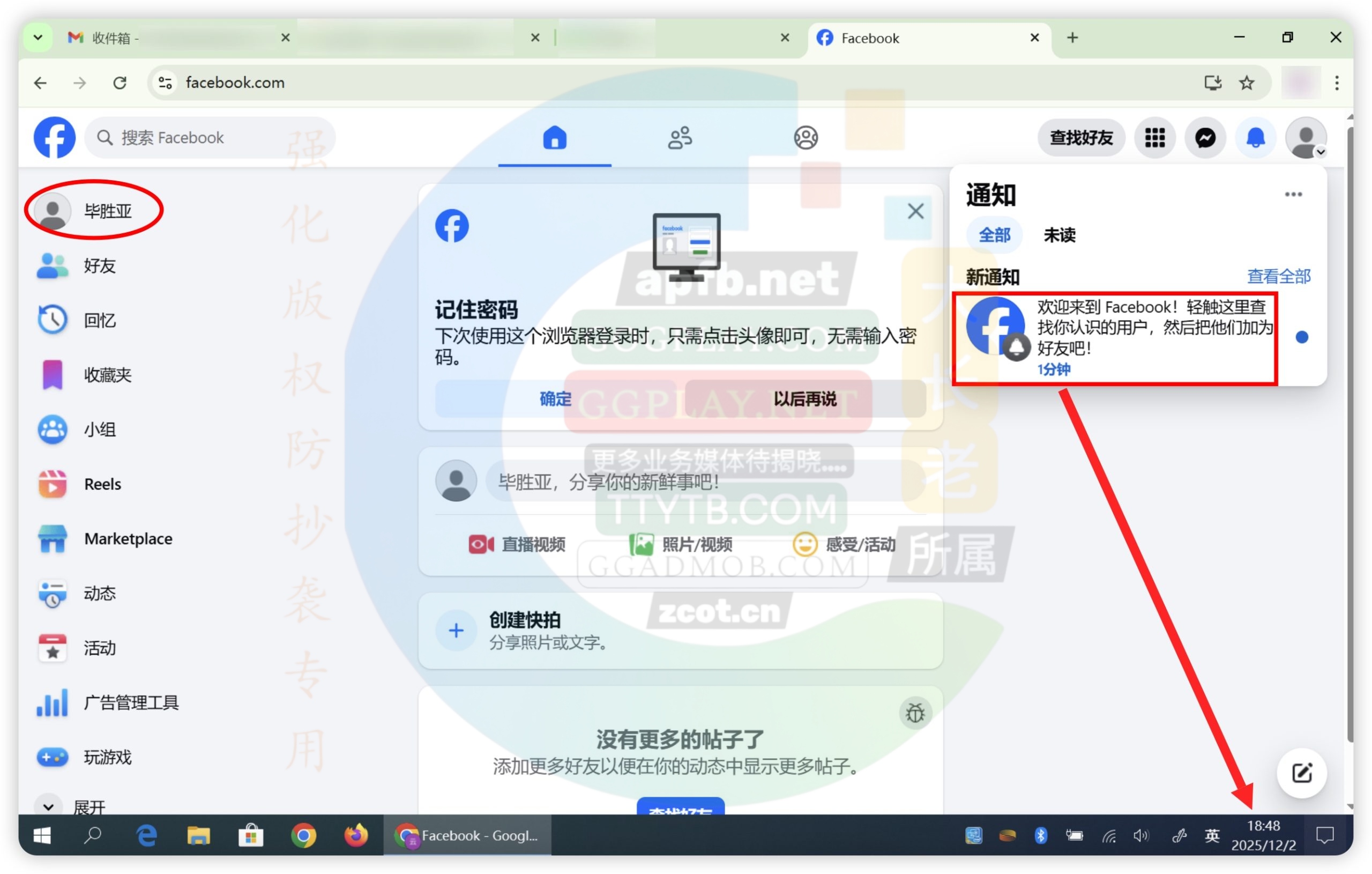Click the 查看全部 notifications link
This screenshot has width=1372, height=874.
[1279, 277]
